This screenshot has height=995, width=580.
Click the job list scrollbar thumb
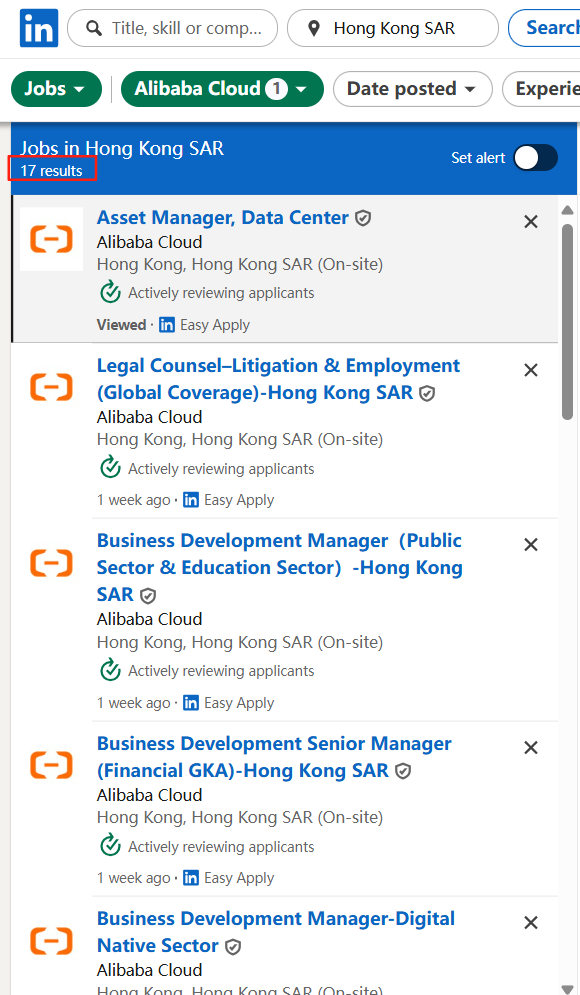567,321
